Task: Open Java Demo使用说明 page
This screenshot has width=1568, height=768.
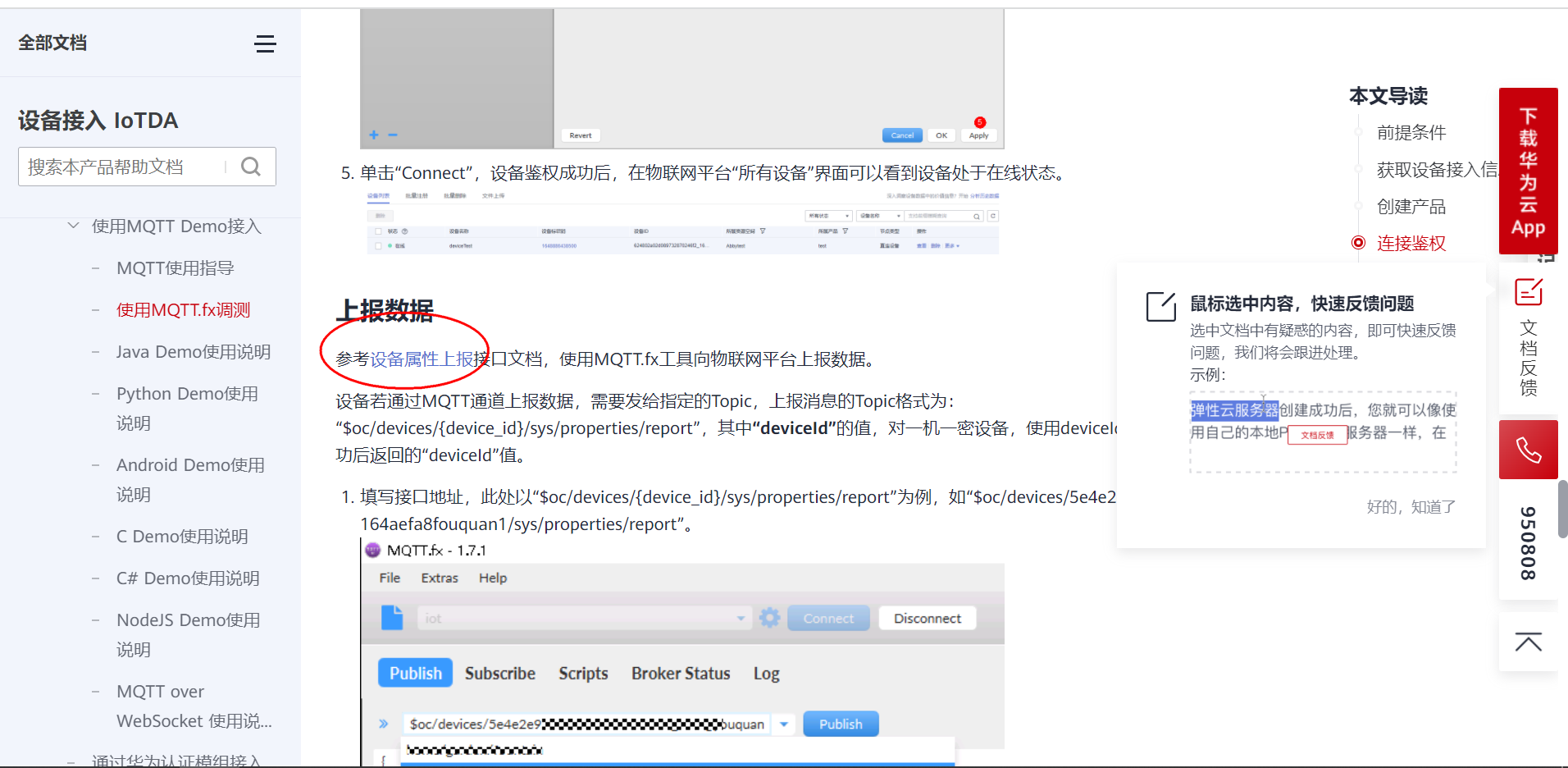Action: tap(194, 352)
